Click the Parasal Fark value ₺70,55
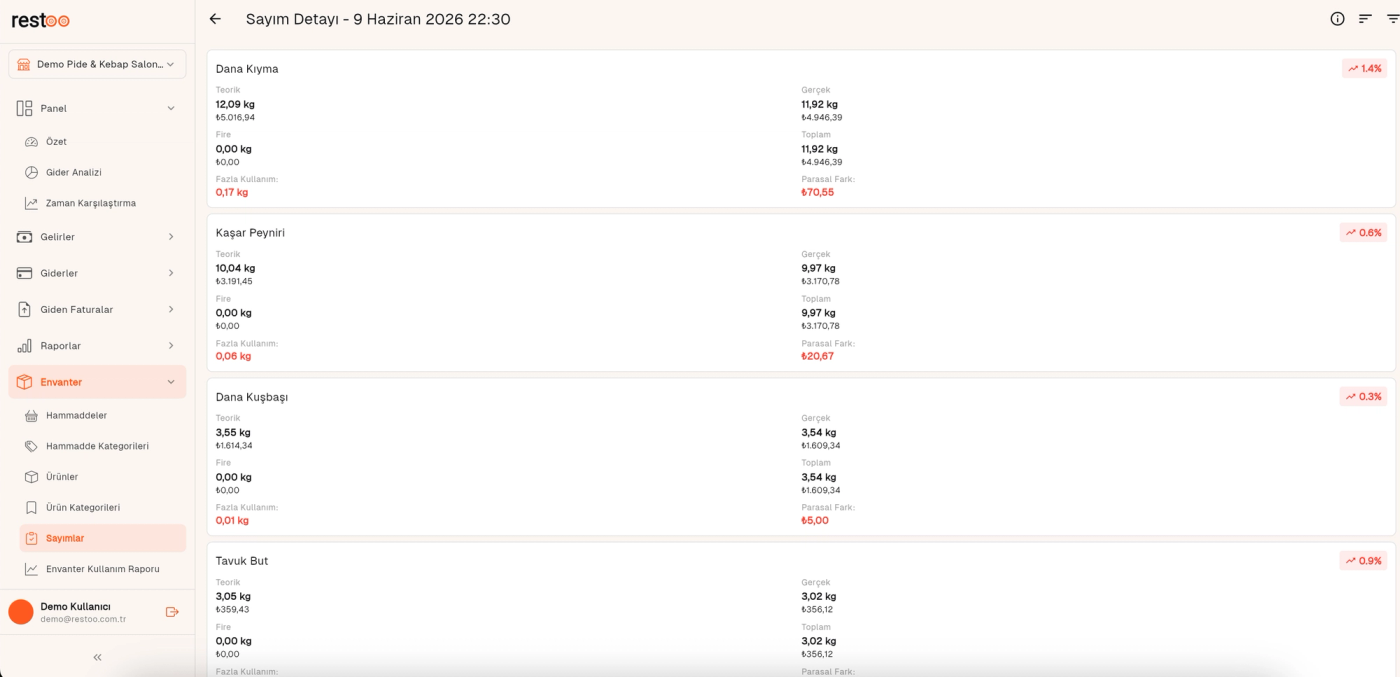The height and width of the screenshot is (677, 1400). tap(817, 192)
